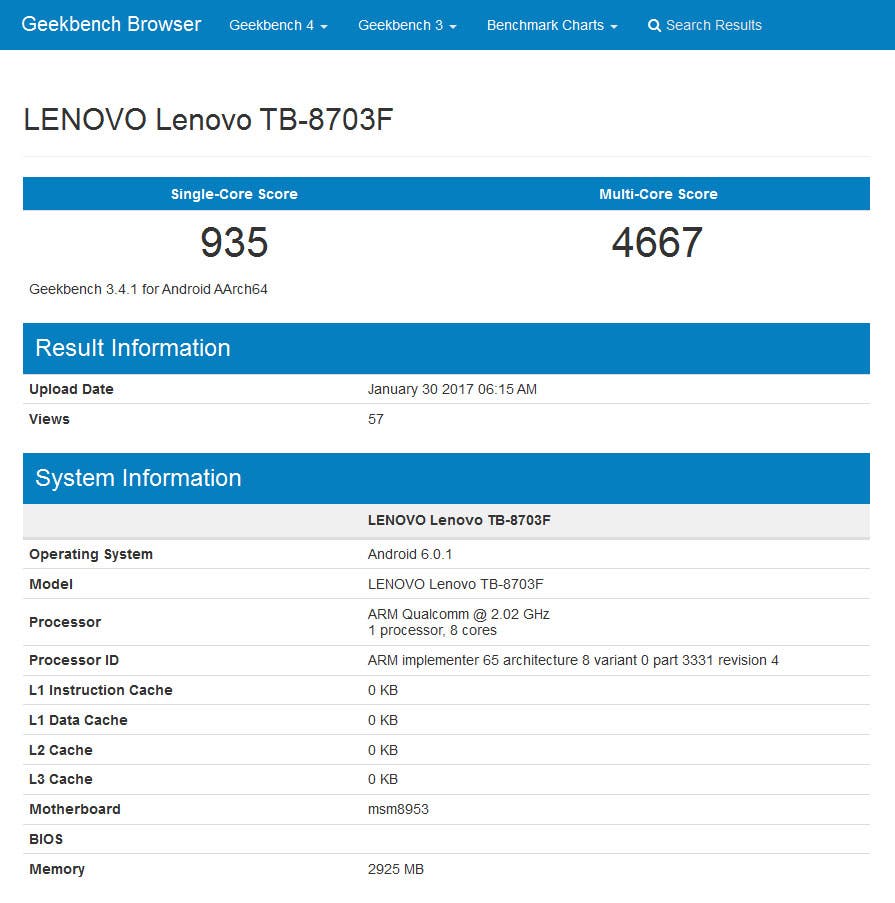Click the Views row label
The height and width of the screenshot is (903, 895).
click(49, 419)
